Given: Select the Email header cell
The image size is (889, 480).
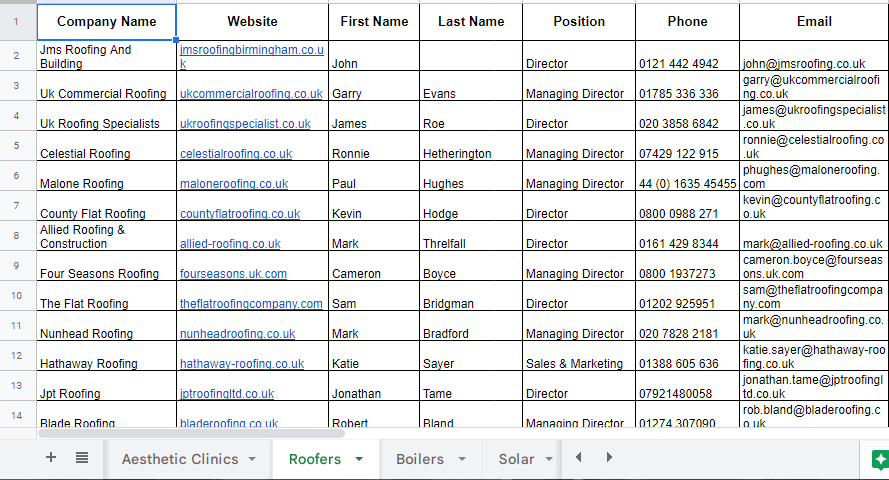Looking at the screenshot, I should pos(814,22).
